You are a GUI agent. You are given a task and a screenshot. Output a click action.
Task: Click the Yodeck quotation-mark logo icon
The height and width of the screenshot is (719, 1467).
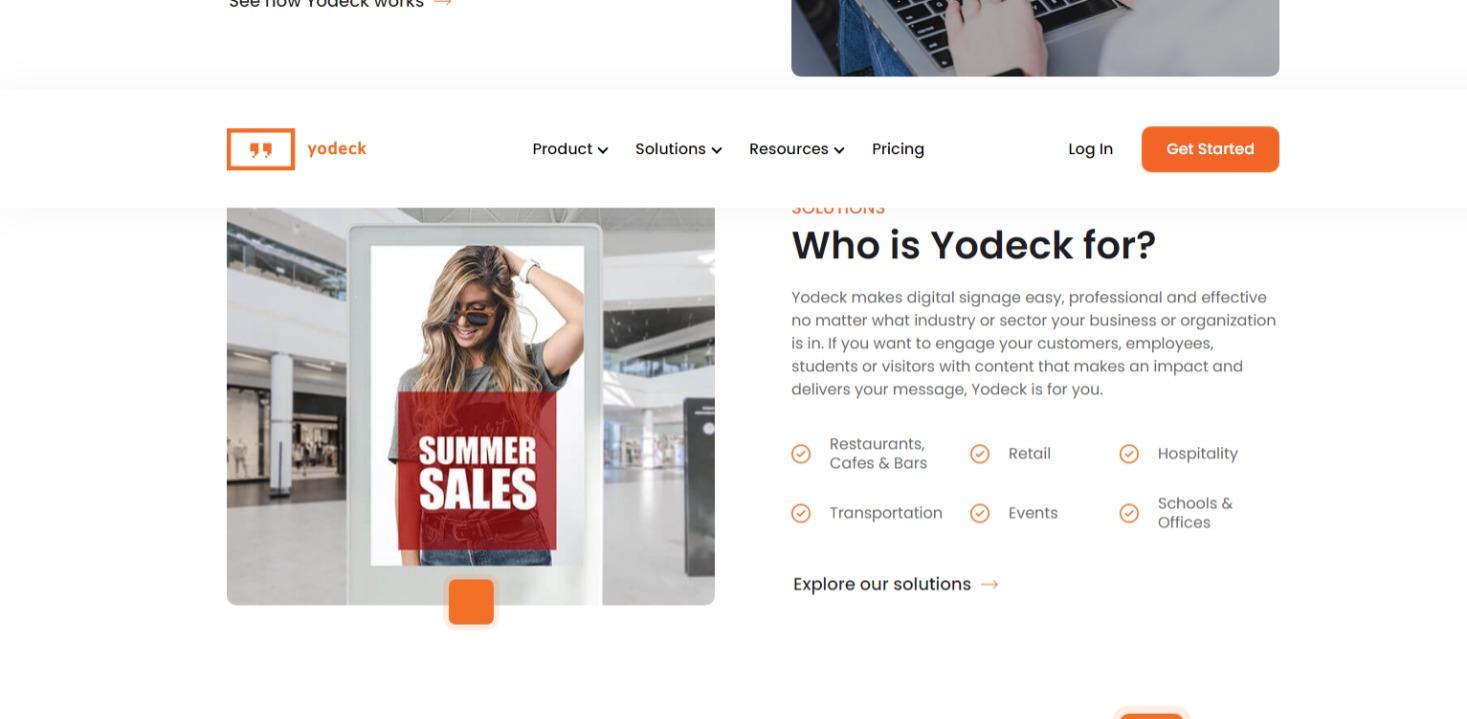tap(261, 149)
